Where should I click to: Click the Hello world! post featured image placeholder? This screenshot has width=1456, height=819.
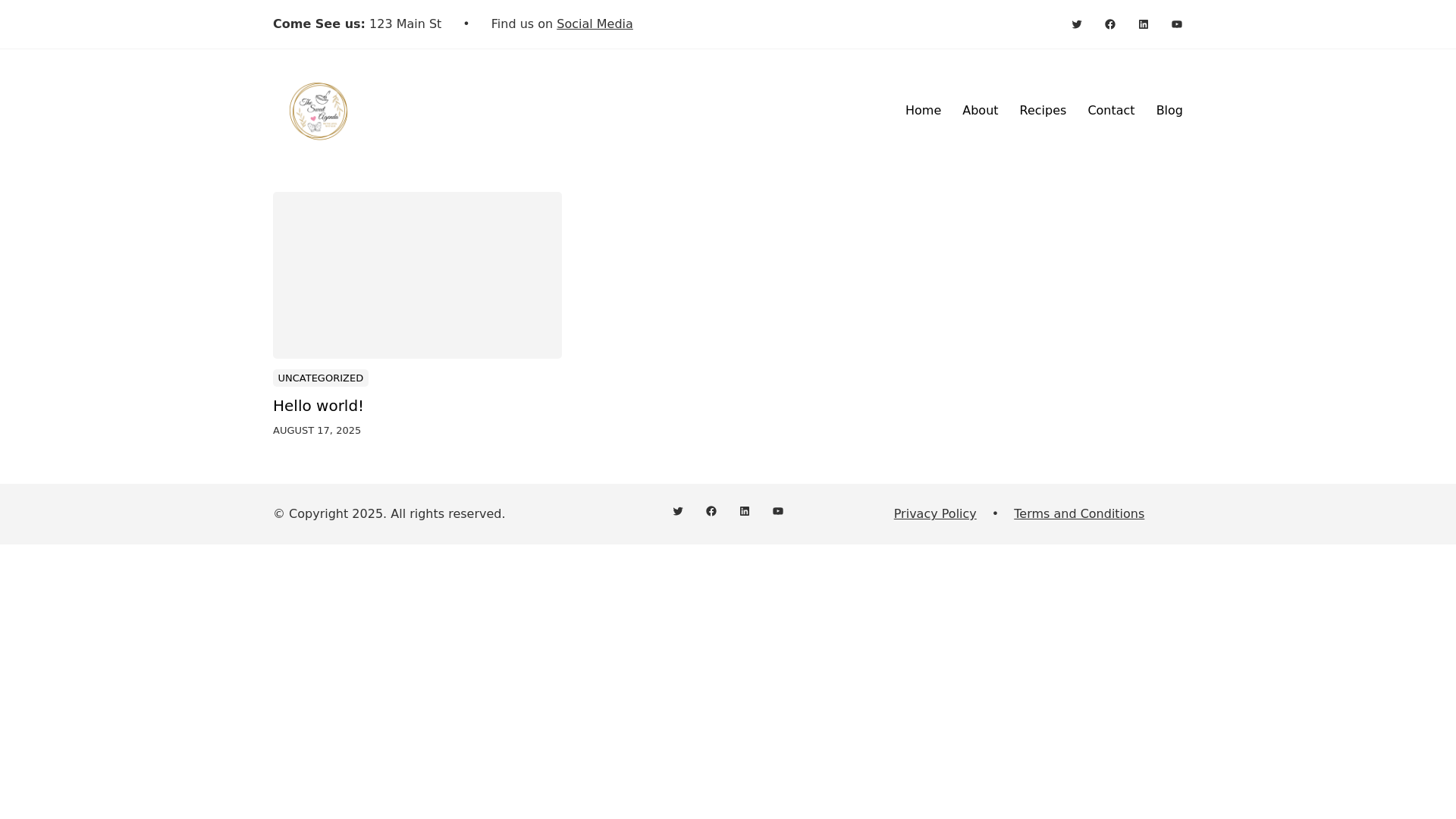[417, 275]
